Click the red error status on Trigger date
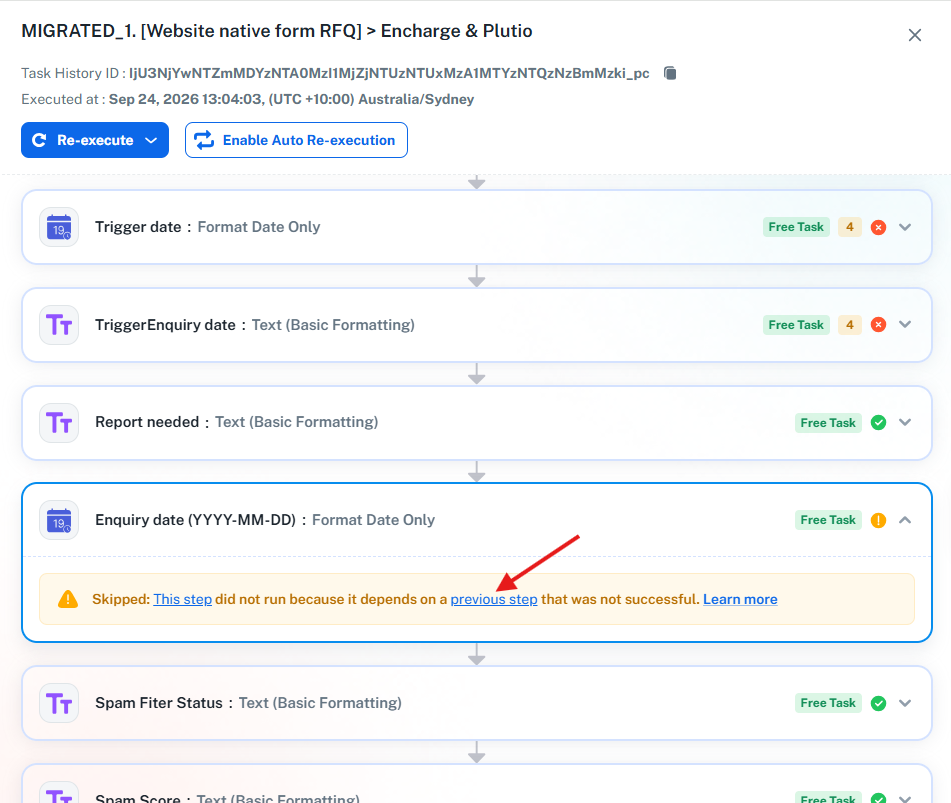 (x=878, y=227)
